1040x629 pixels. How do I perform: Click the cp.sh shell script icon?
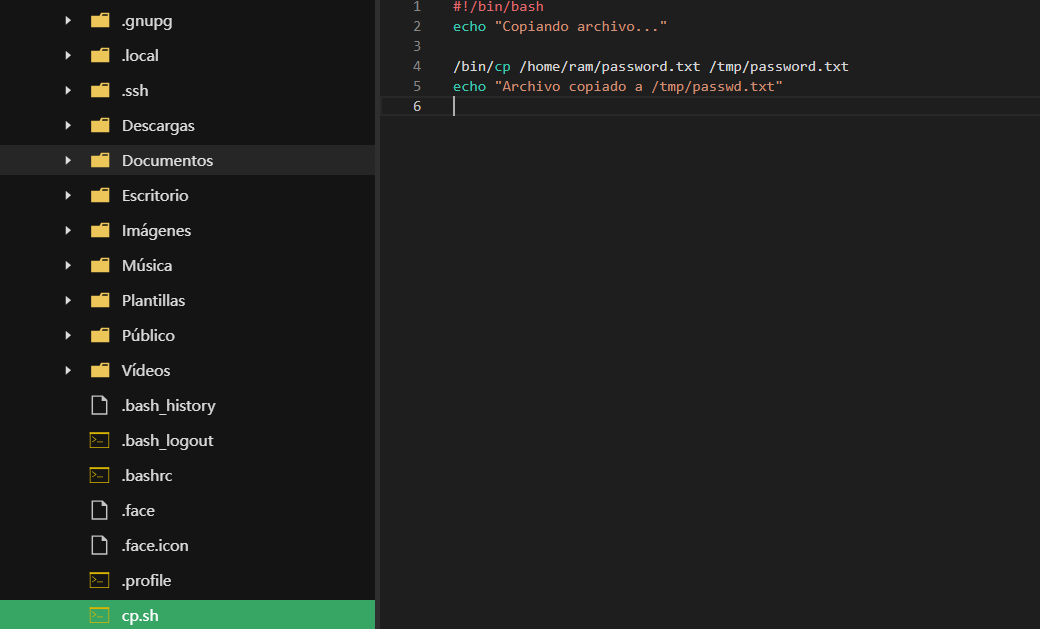[99, 616]
